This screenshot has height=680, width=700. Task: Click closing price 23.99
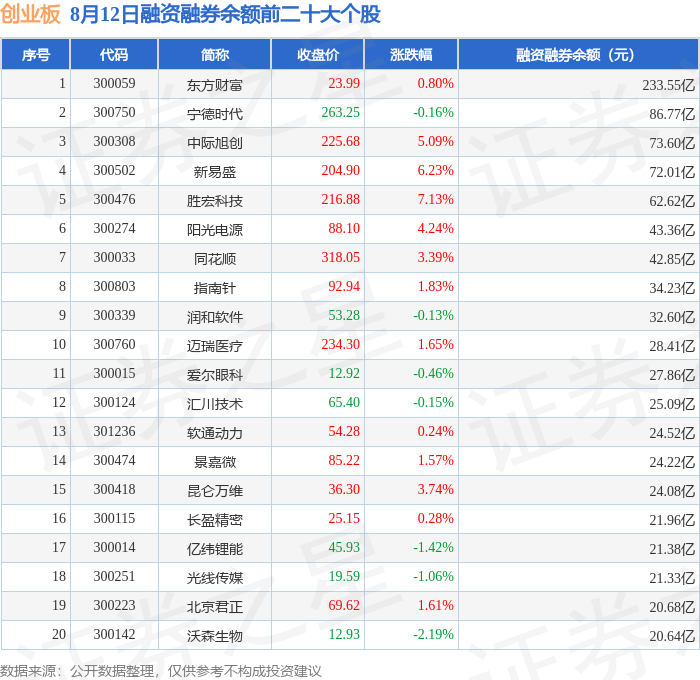point(344,83)
